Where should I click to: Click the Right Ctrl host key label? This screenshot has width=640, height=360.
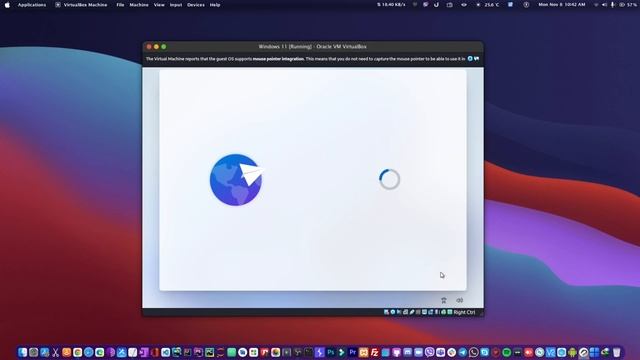464,312
